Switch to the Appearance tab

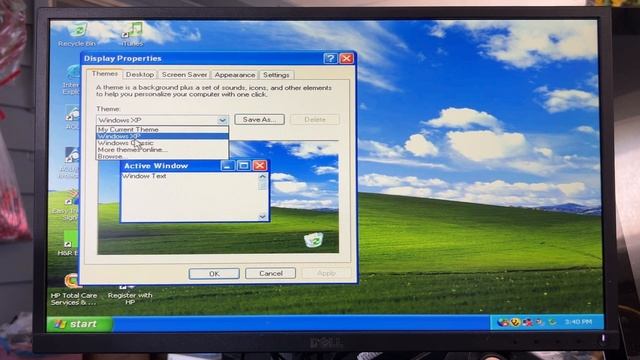235,75
